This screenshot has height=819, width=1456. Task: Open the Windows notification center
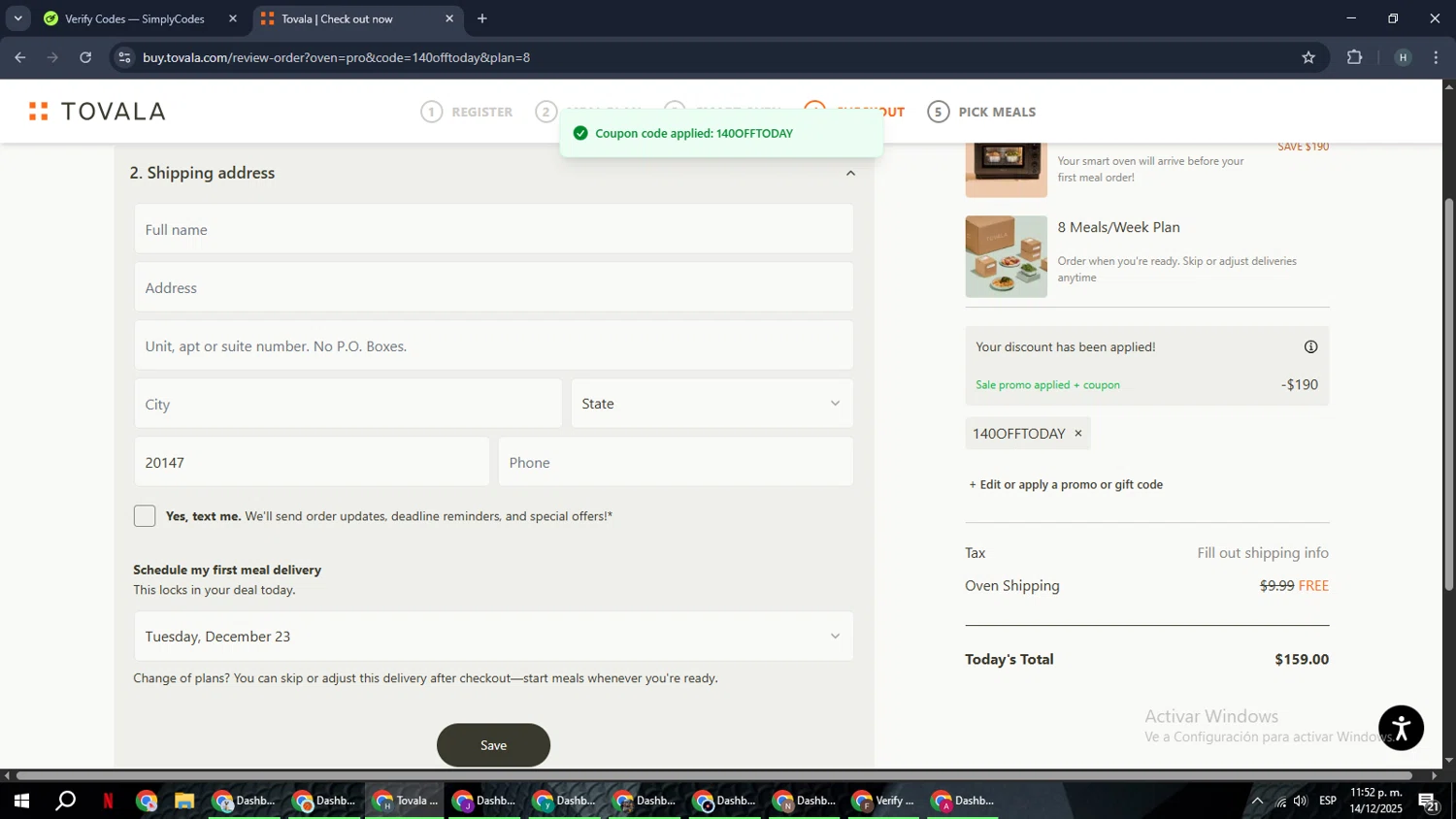pos(1429,802)
